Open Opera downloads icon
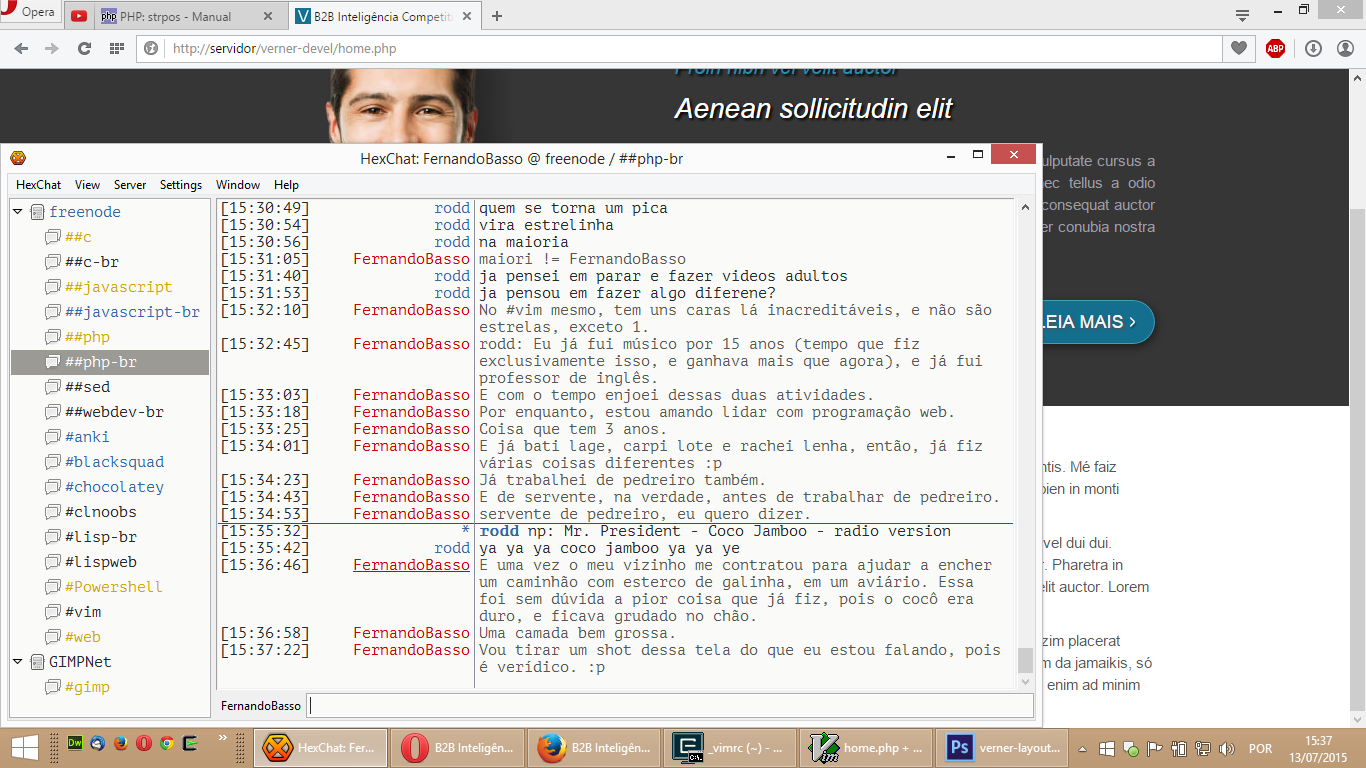Viewport: 1366px width, 768px height. point(1314,48)
